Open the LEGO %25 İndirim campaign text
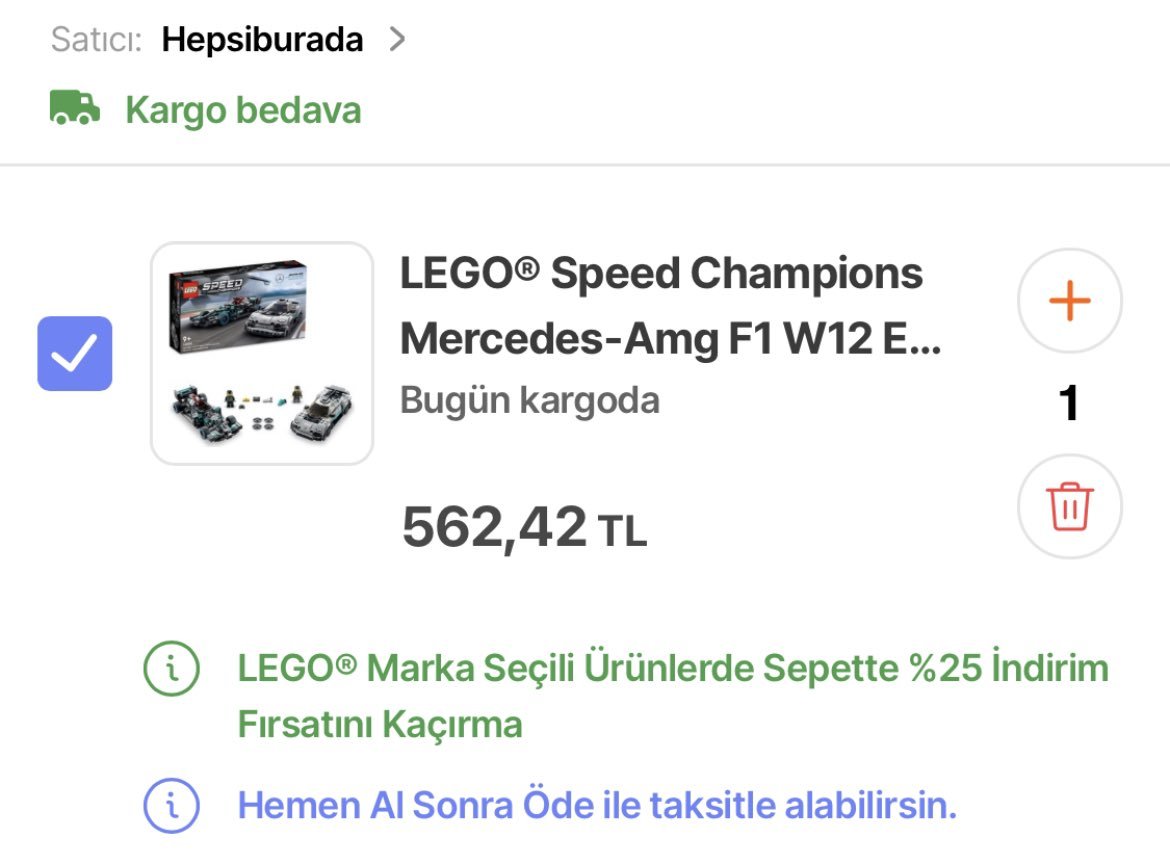 tap(673, 667)
